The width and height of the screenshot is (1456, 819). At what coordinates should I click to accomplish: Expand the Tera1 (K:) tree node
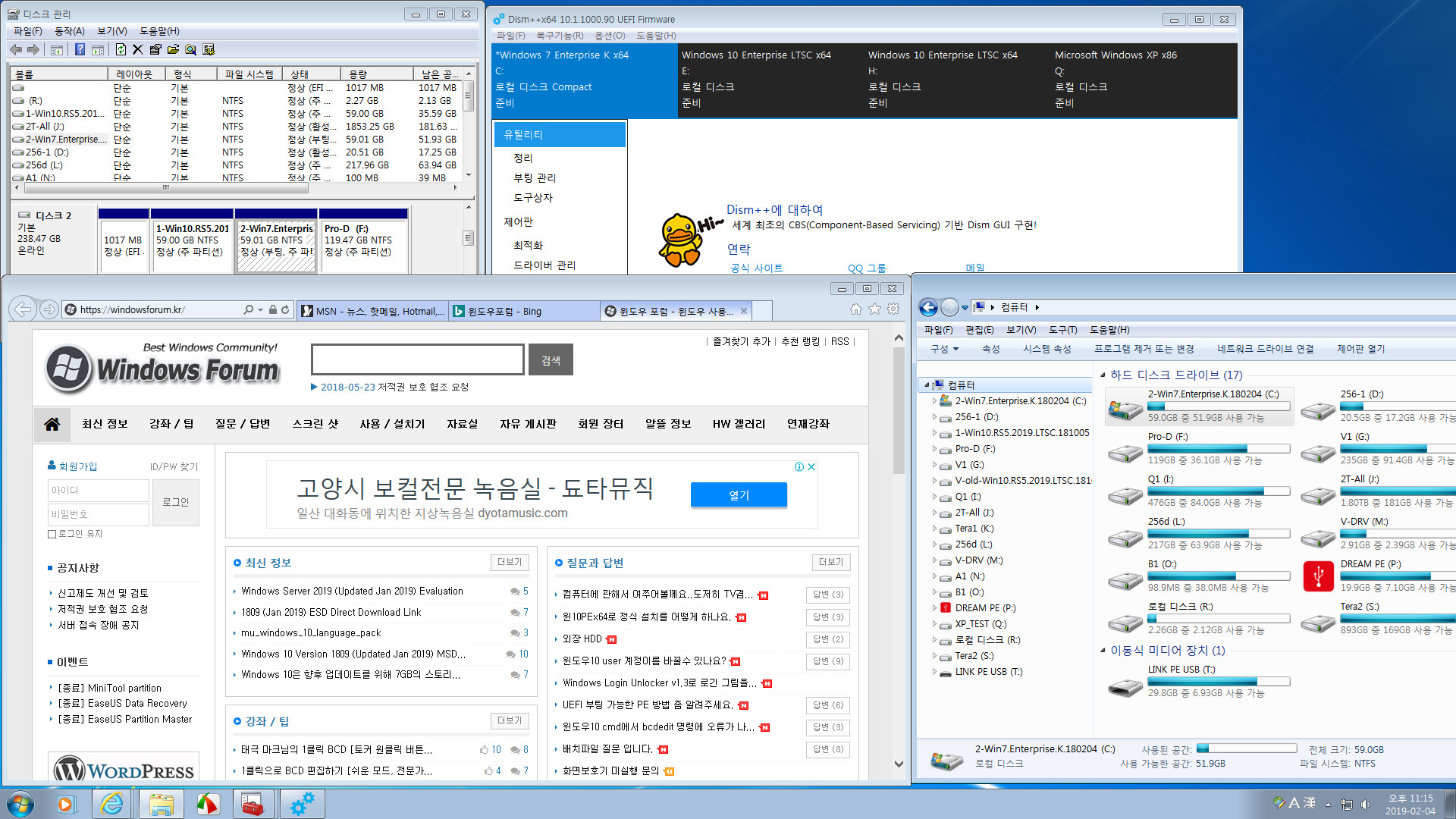tap(934, 529)
